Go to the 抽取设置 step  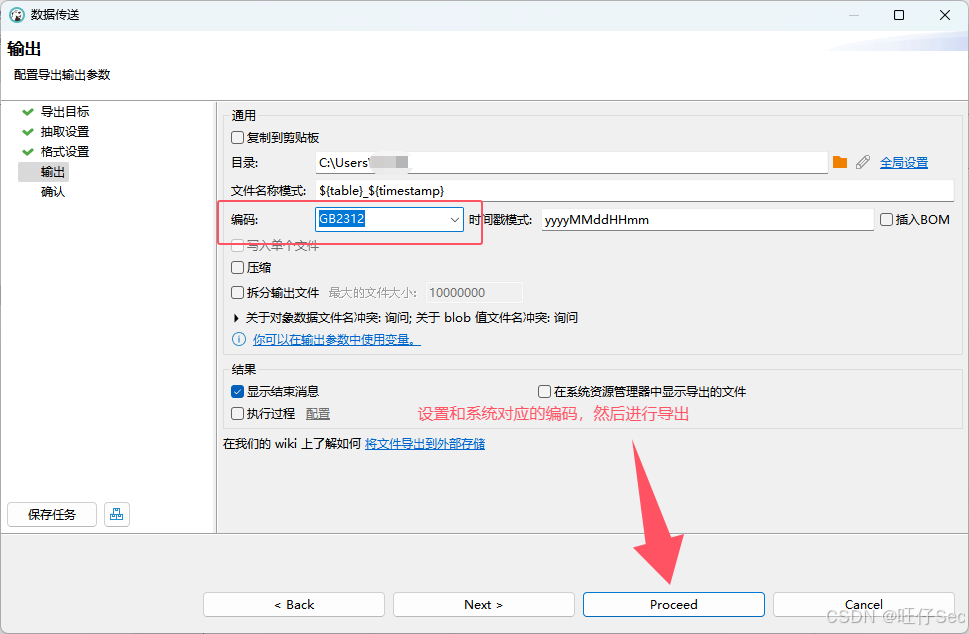[65, 132]
